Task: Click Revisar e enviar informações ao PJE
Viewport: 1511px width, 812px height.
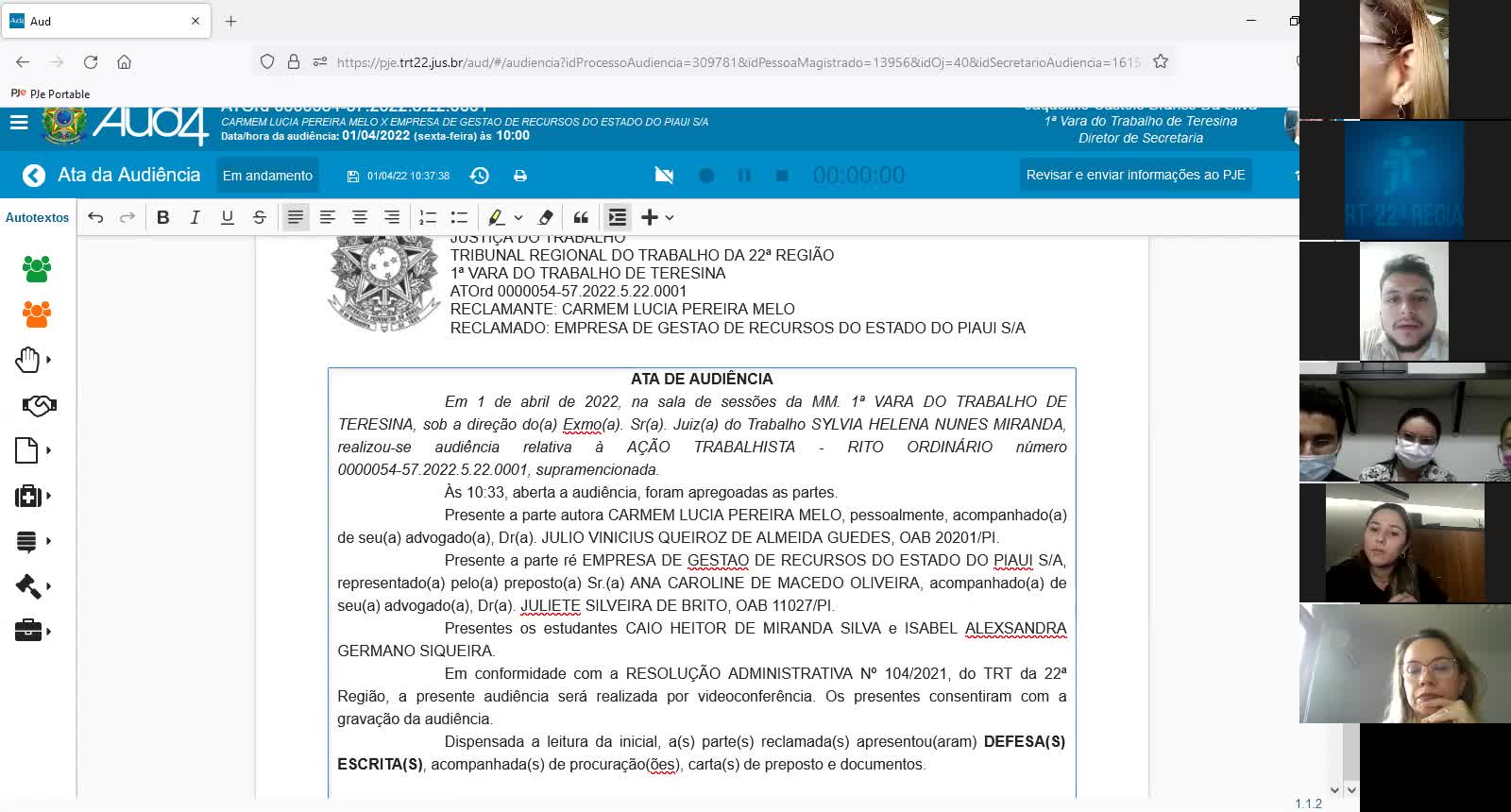Action: tap(1136, 175)
